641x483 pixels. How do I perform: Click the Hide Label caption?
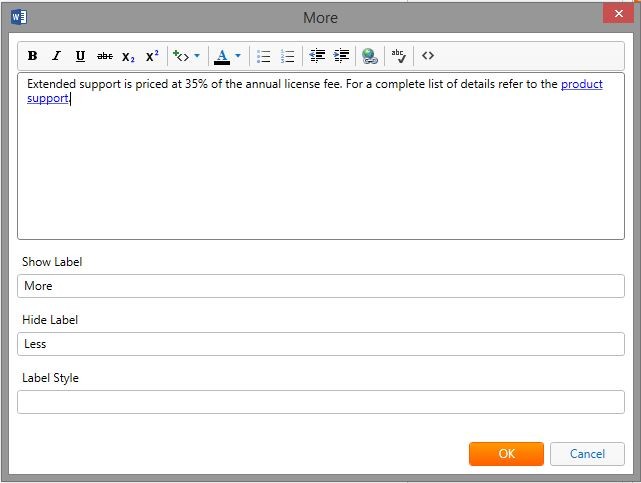[x=50, y=320]
